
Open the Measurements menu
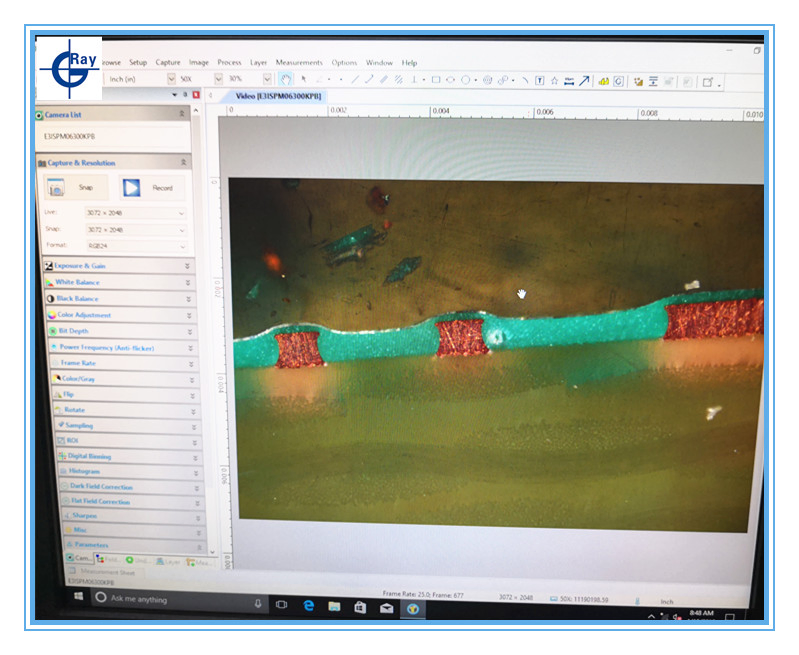(299, 62)
